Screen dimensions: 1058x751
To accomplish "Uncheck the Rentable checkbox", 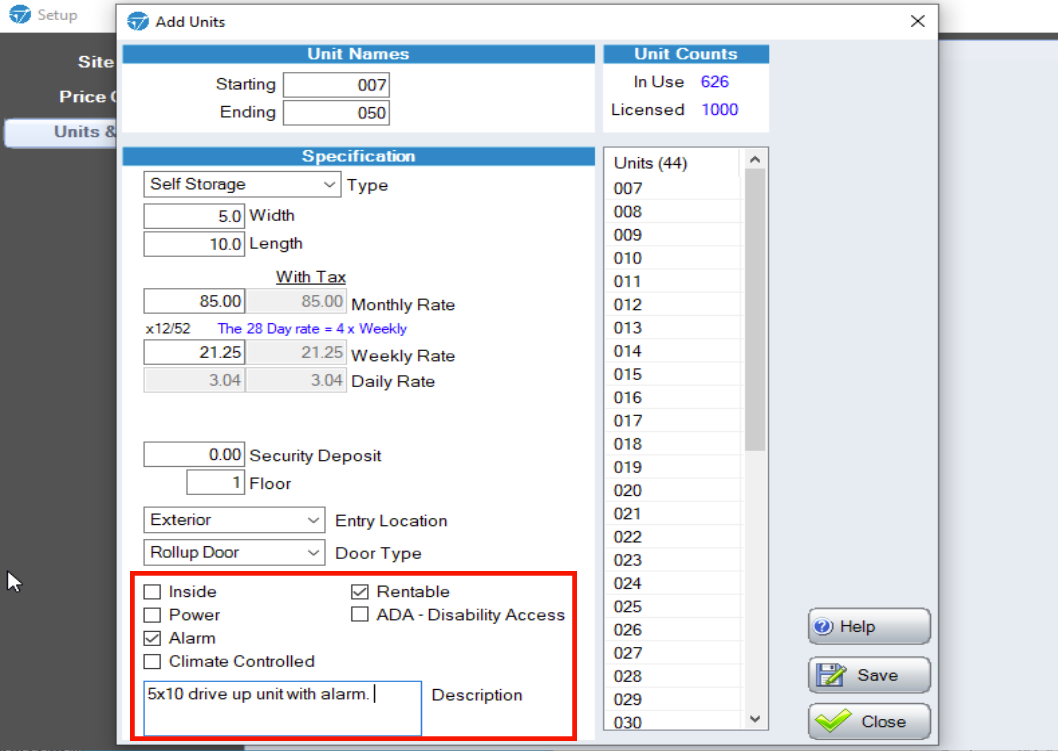I will pos(360,592).
